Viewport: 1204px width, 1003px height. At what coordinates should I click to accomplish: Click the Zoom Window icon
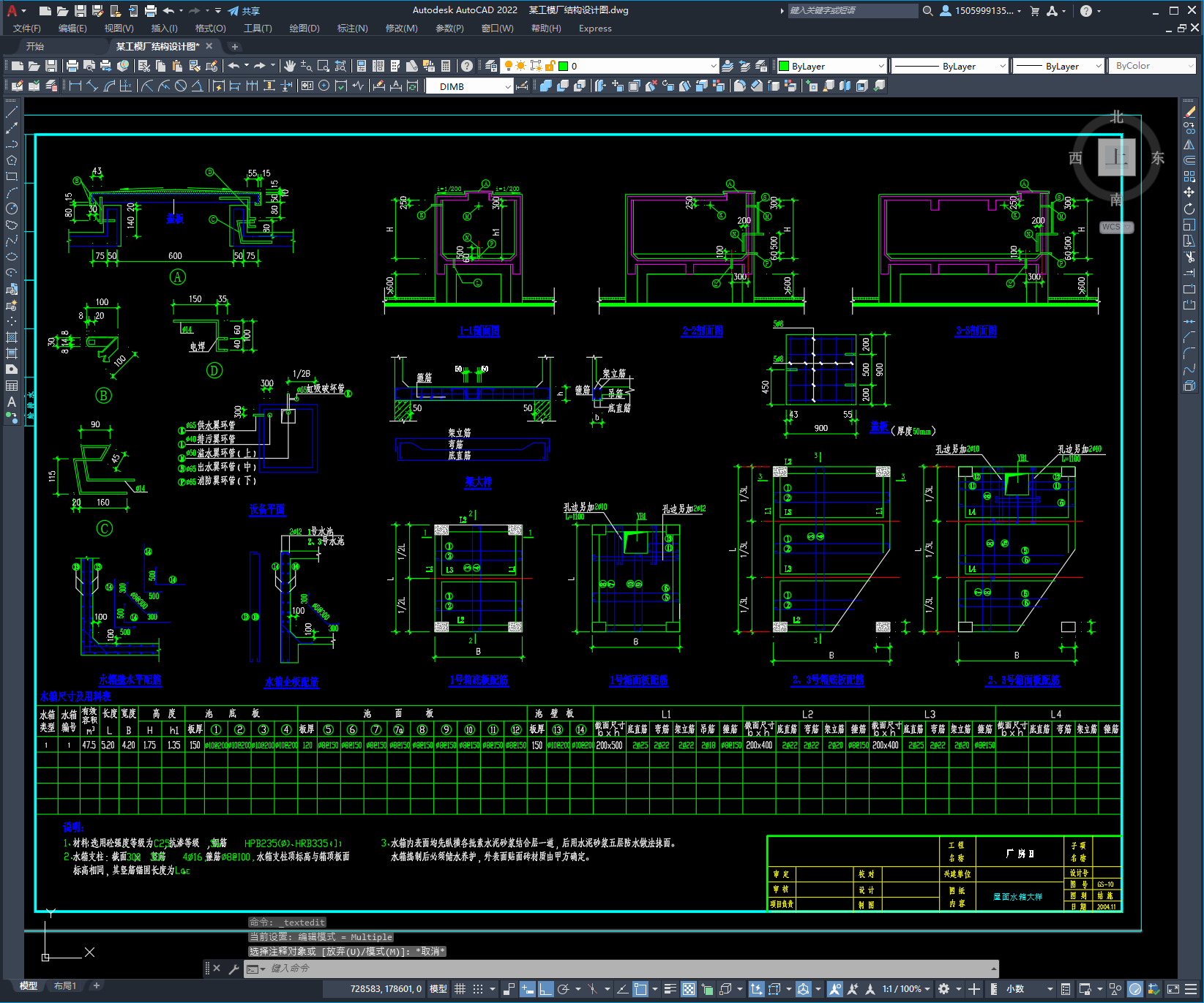323,66
